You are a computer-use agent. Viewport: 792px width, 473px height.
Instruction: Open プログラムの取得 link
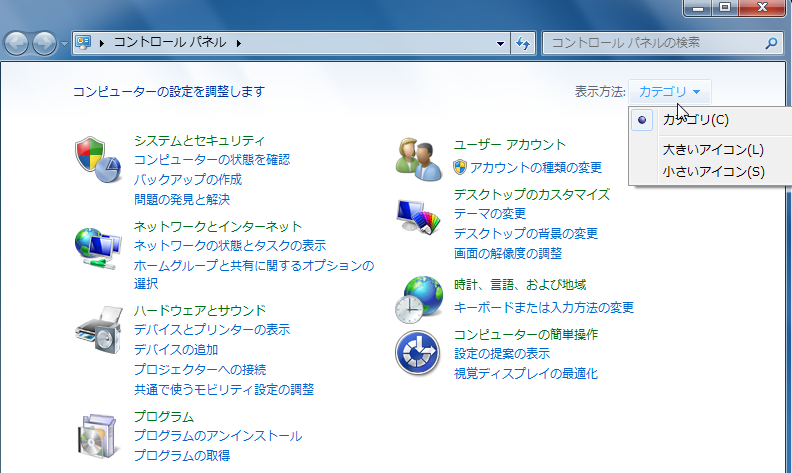click(182, 455)
